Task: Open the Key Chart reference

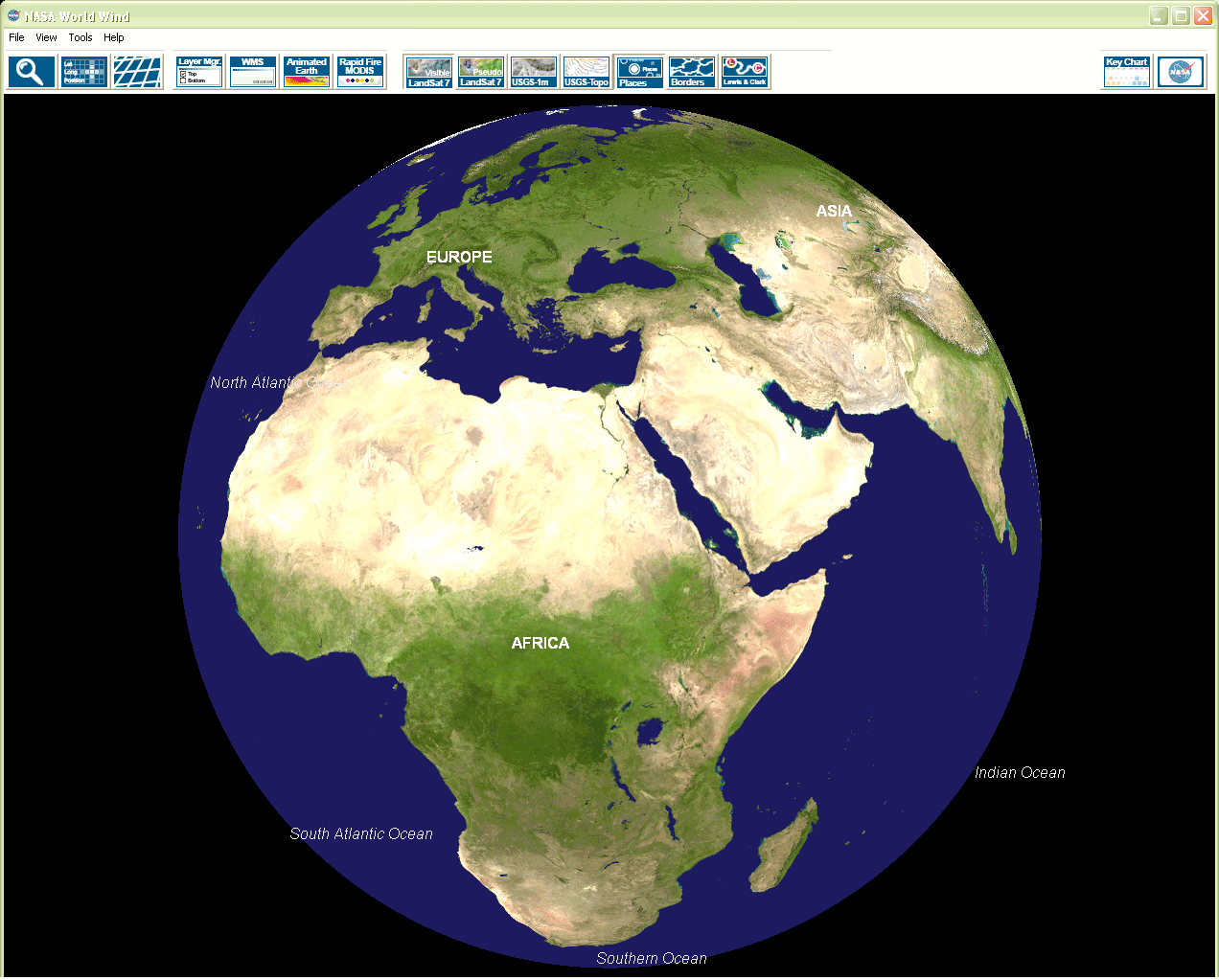Action: 1127,72
